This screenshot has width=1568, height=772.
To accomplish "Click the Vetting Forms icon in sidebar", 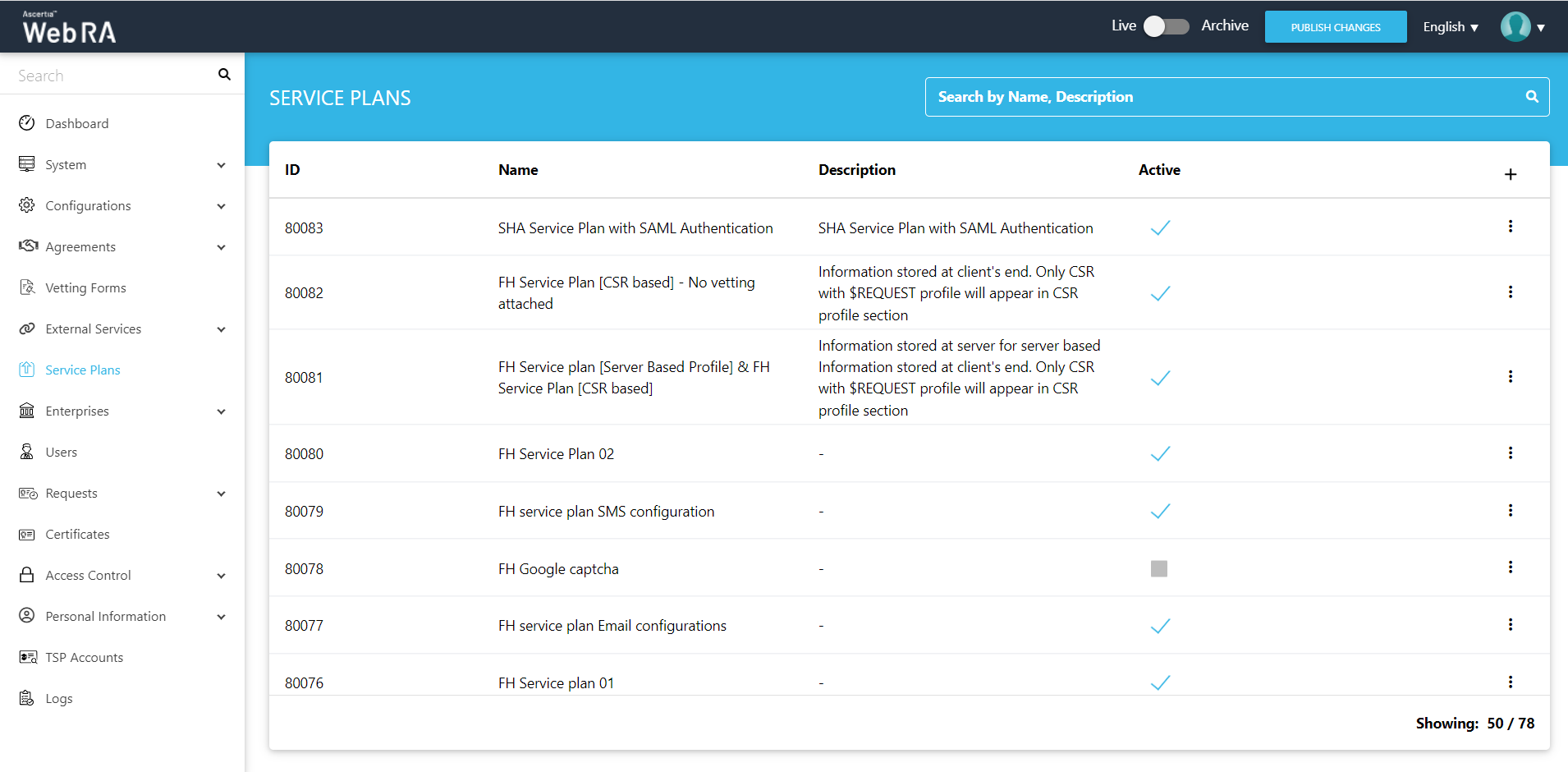I will (x=27, y=287).
